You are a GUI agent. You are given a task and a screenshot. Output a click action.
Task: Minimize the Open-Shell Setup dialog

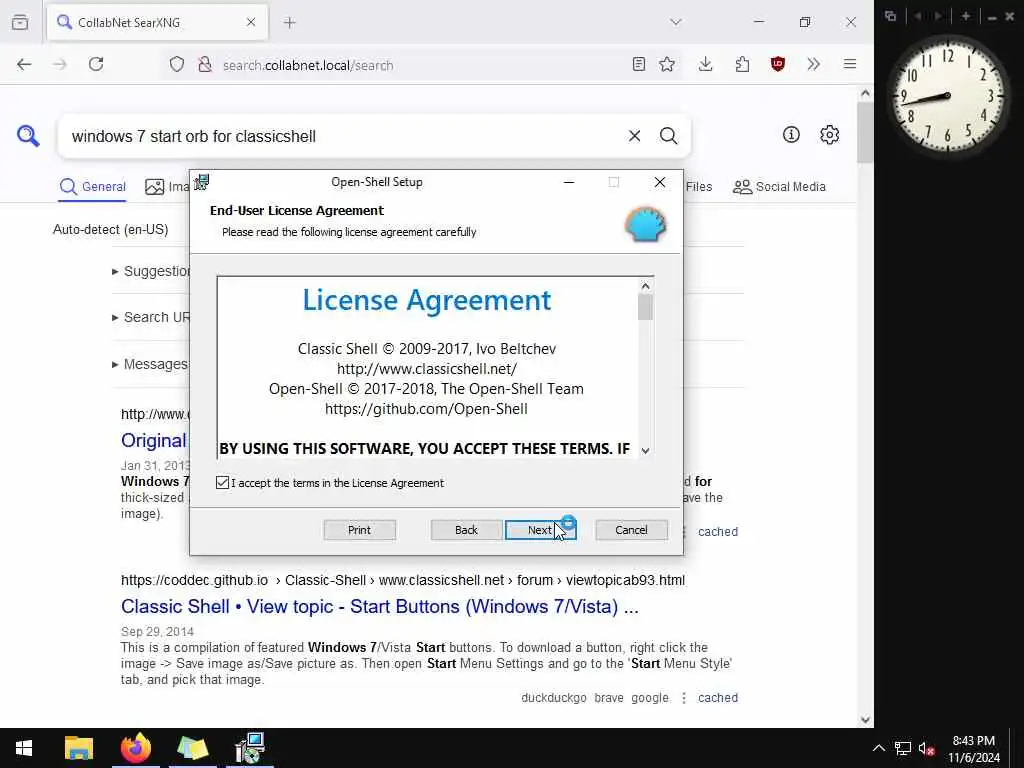tap(569, 182)
